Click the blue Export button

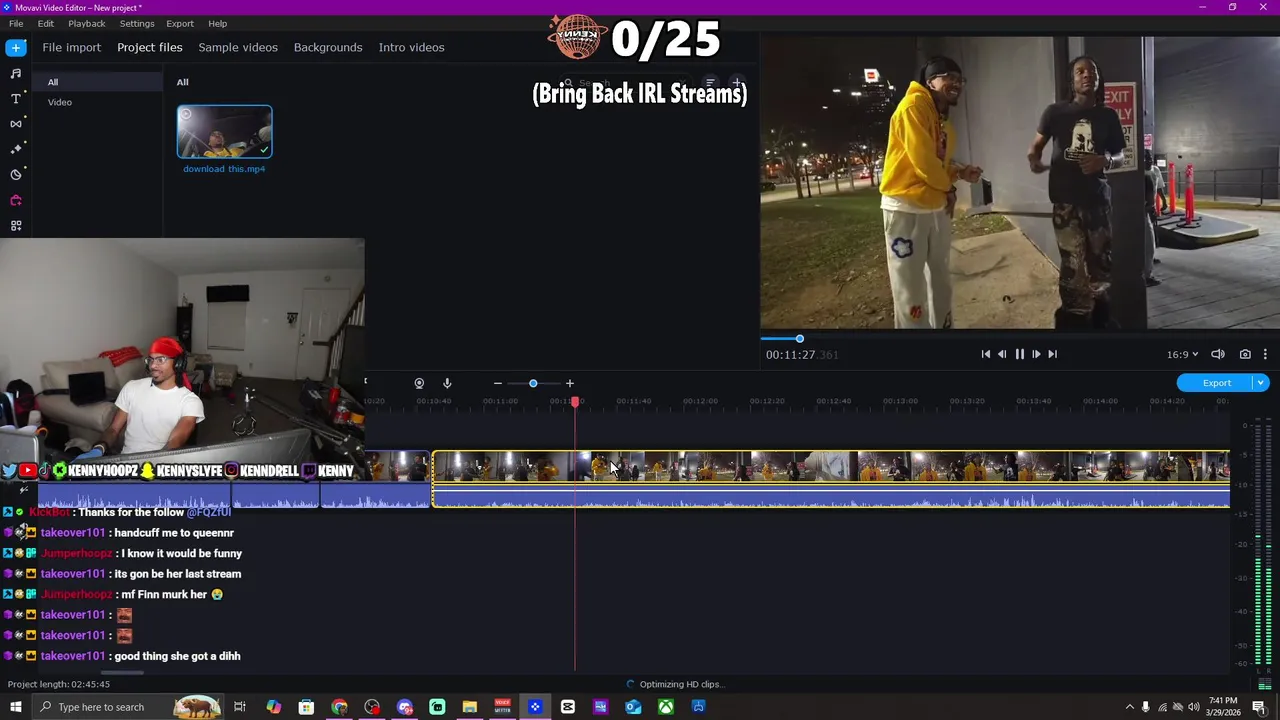tap(1216, 383)
